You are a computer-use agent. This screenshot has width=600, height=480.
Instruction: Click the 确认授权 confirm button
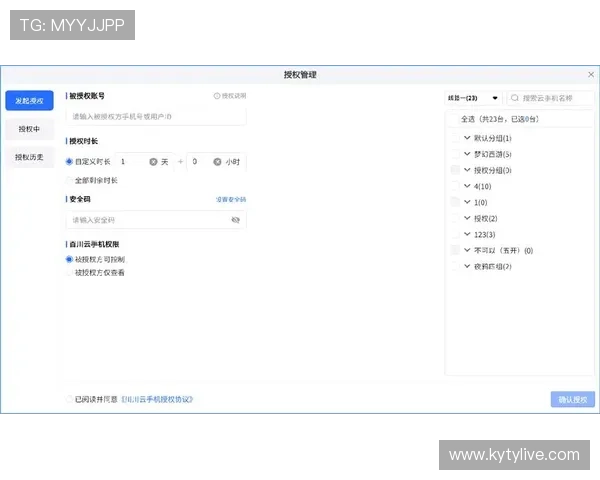click(x=573, y=399)
